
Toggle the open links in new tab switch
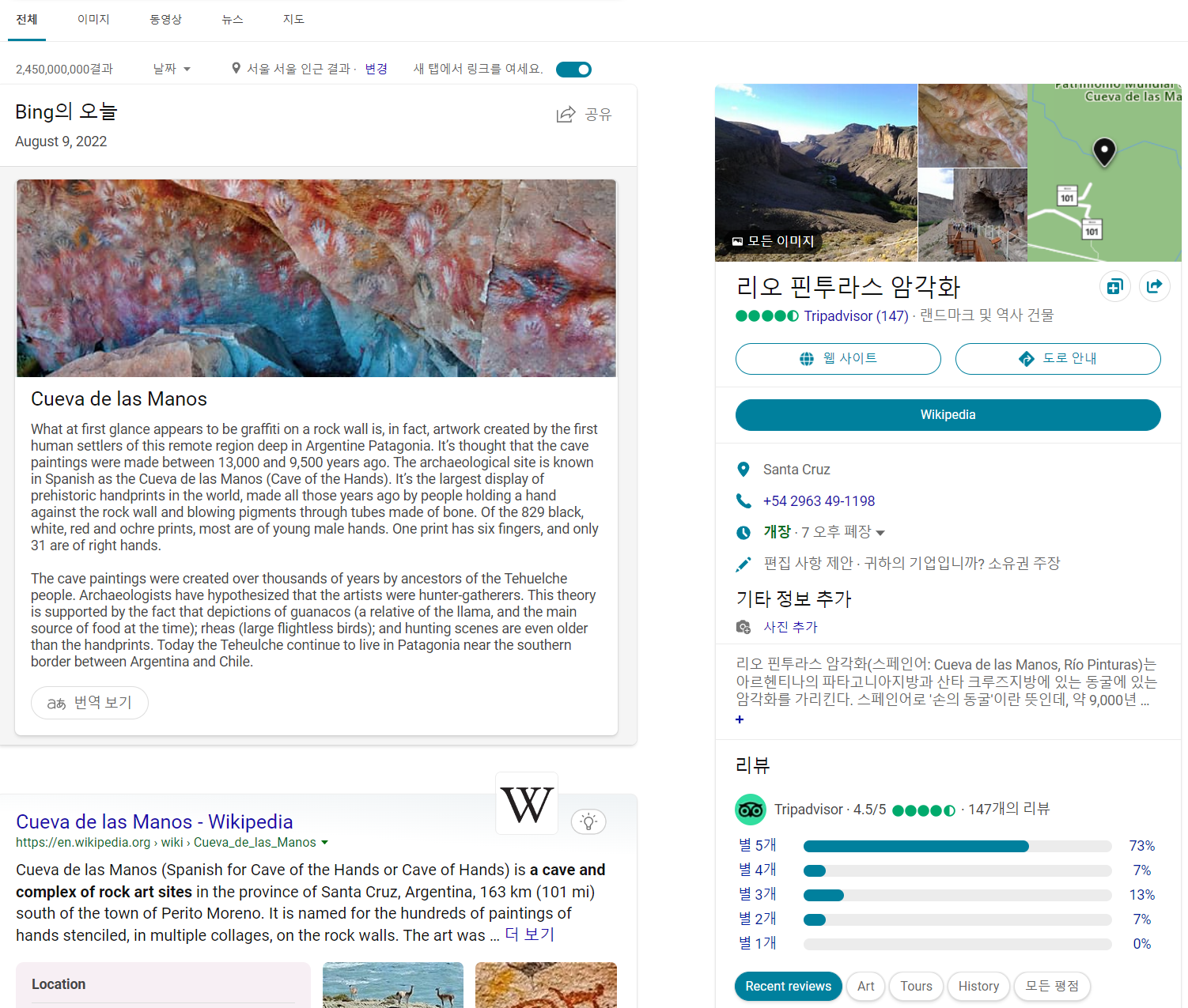pos(573,70)
